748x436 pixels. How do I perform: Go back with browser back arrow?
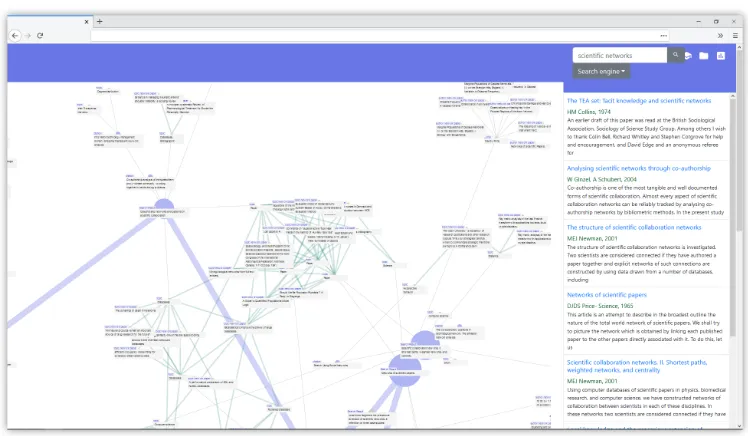15,35
